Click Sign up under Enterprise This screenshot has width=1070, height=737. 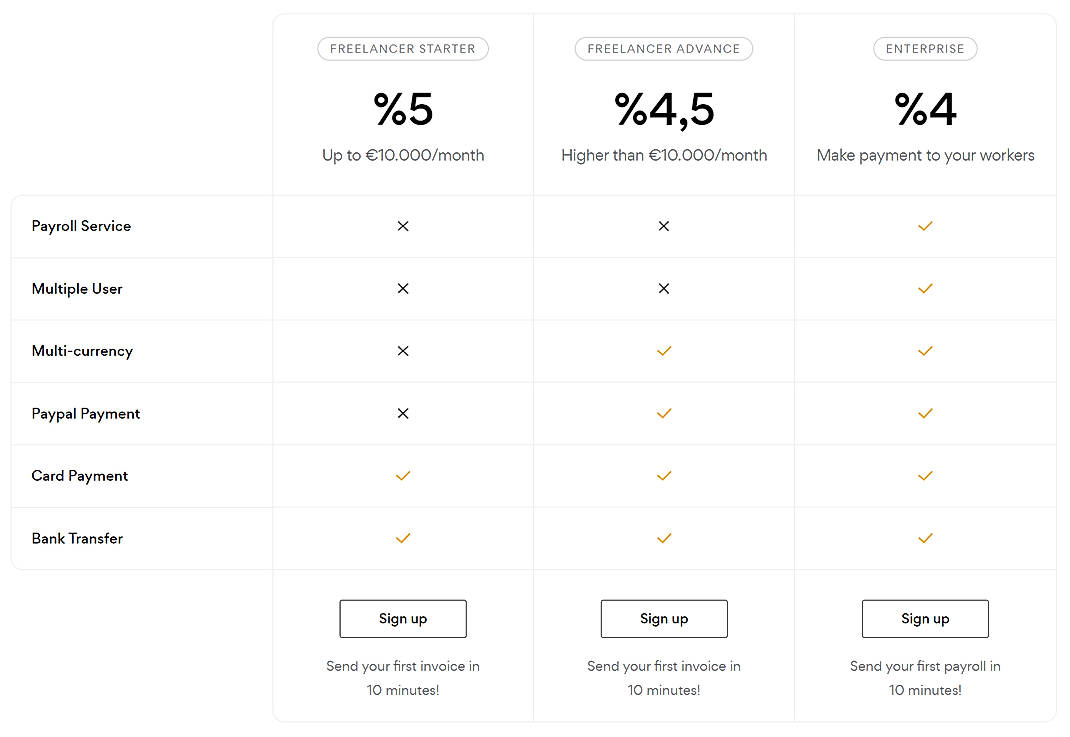pyautogui.click(x=925, y=618)
